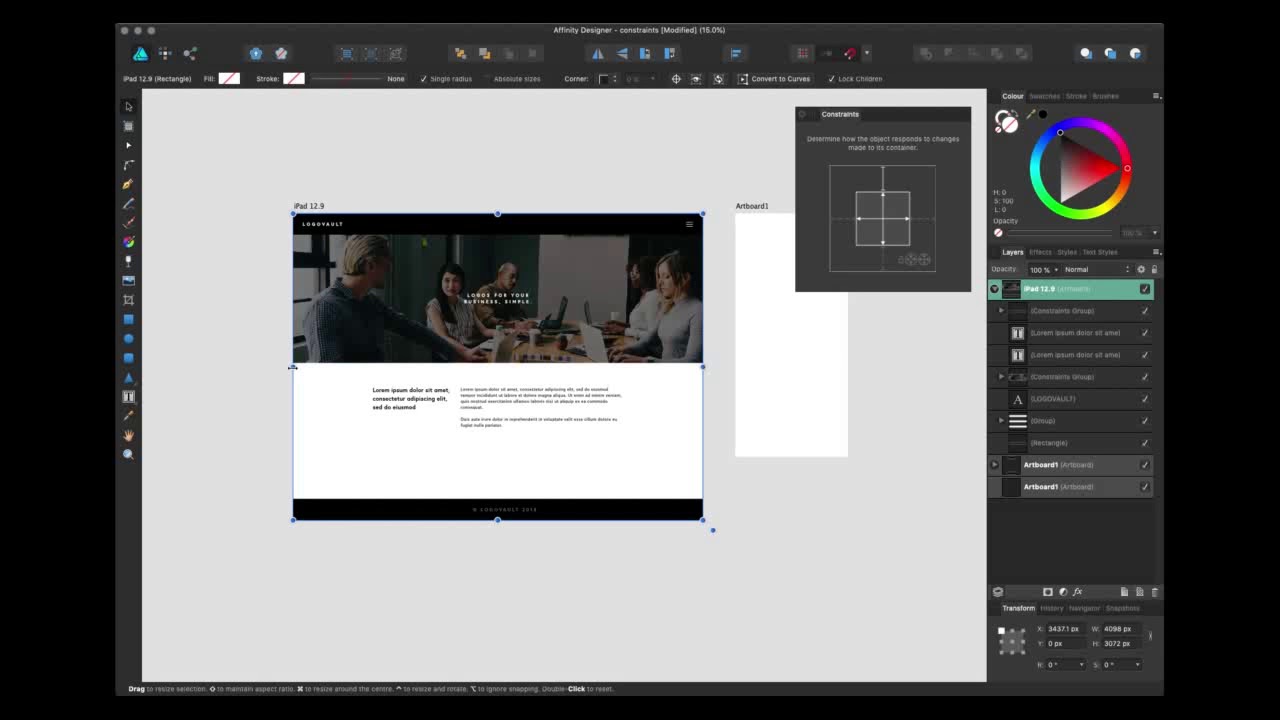The height and width of the screenshot is (720, 1280).
Task: Toggle the Absolute sizes checkbox
Action: (488, 79)
